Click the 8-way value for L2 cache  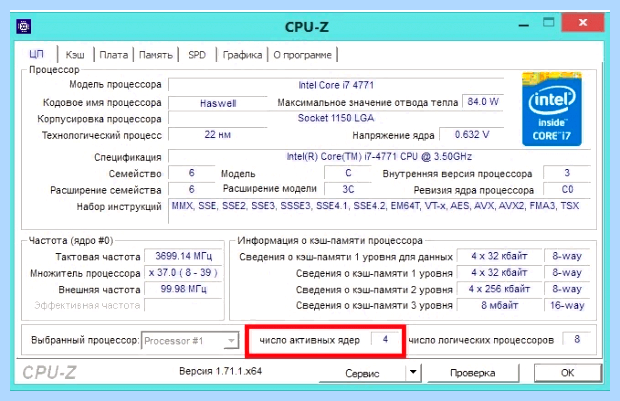[x=567, y=289]
